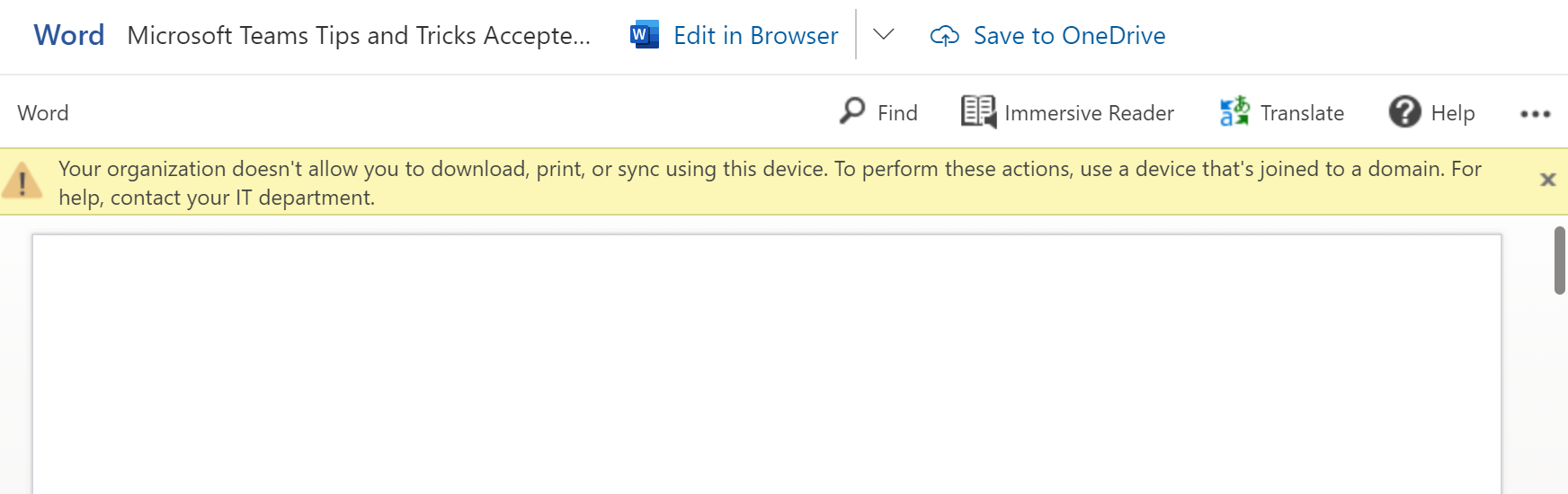Click the Translate icon
Viewport: 1568px width, 494px height.
pyautogui.click(x=1234, y=112)
